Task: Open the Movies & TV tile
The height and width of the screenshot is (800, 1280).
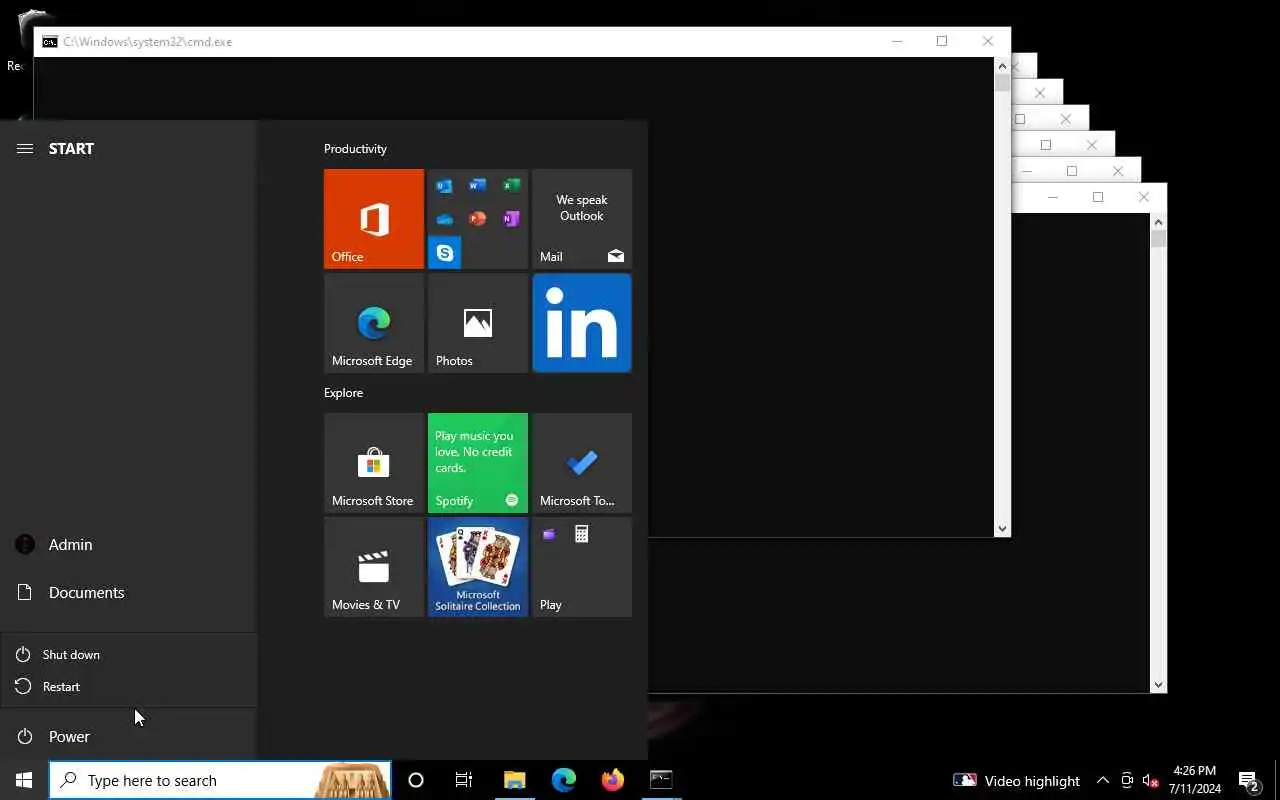Action: 374,567
